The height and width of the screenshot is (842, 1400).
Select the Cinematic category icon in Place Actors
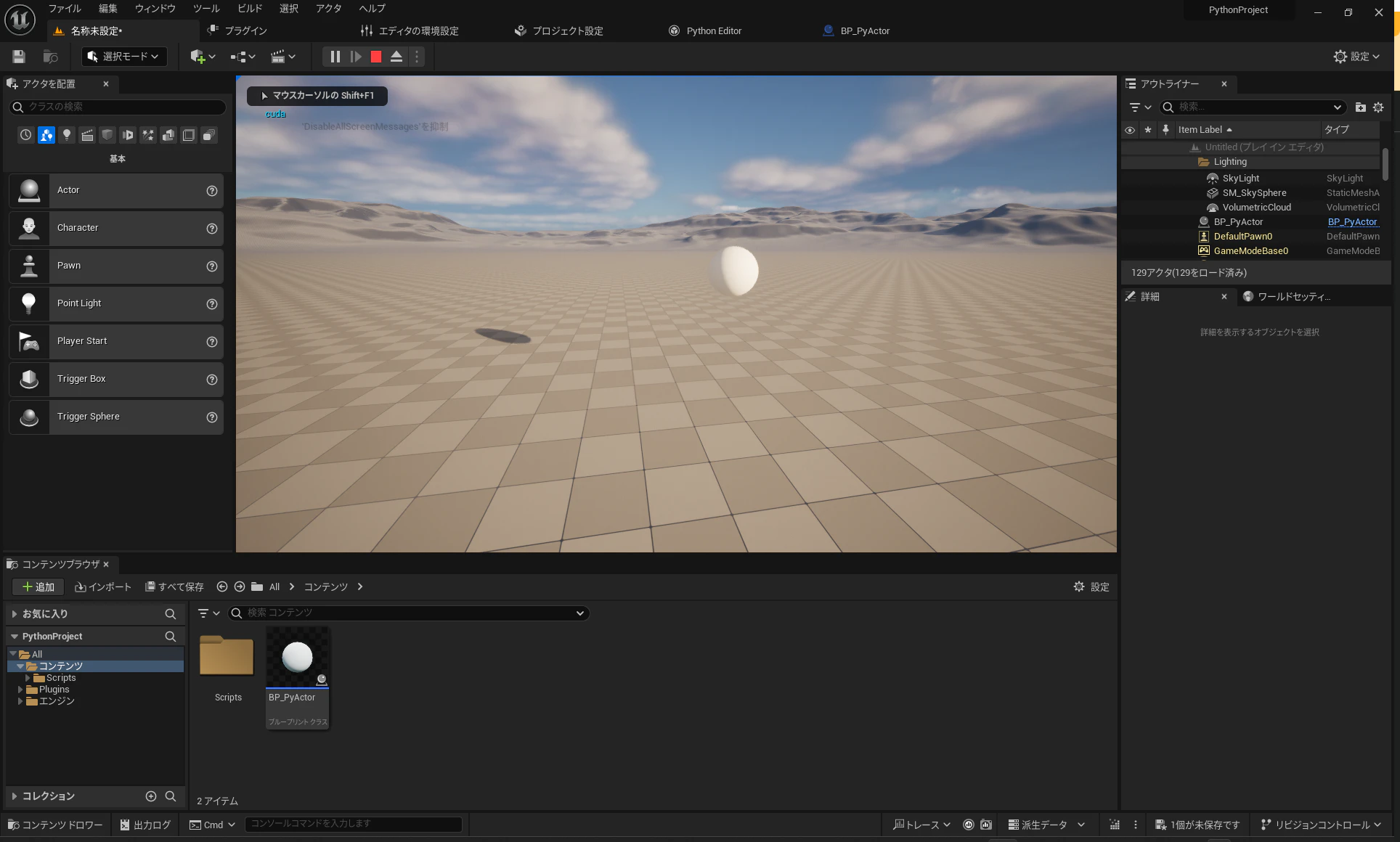pos(87,135)
